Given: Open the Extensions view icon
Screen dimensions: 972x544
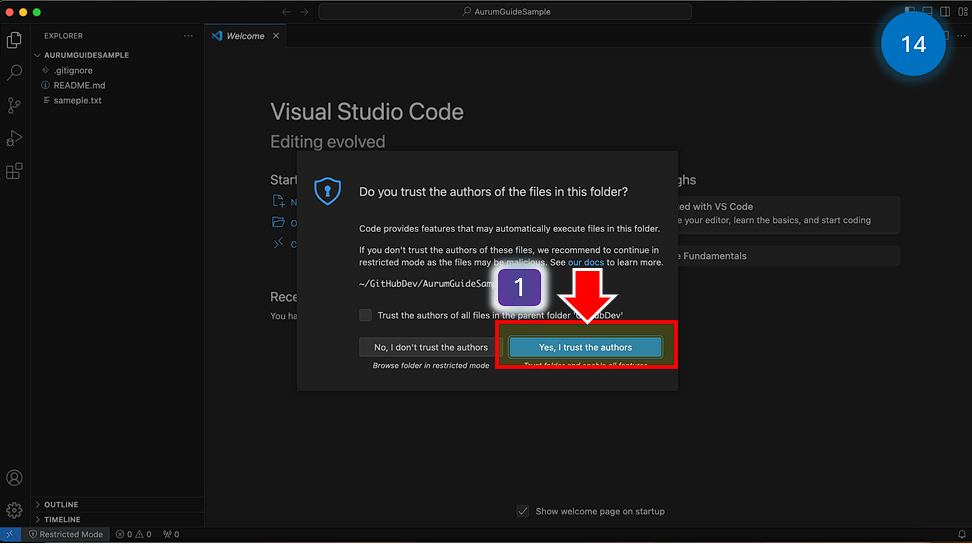Looking at the screenshot, I should pyautogui.click(x=14, y=171).
